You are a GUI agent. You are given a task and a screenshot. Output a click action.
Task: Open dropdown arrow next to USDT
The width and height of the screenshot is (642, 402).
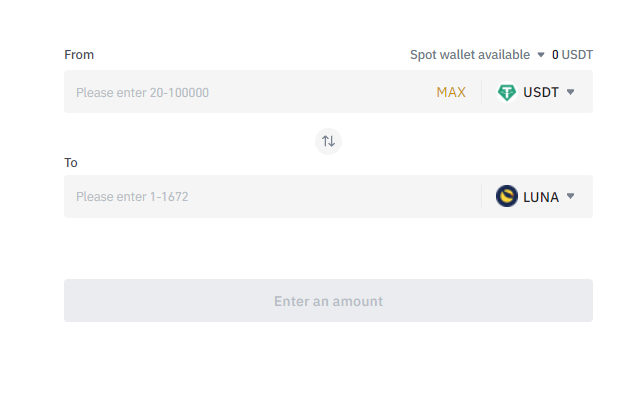(570, 92)
